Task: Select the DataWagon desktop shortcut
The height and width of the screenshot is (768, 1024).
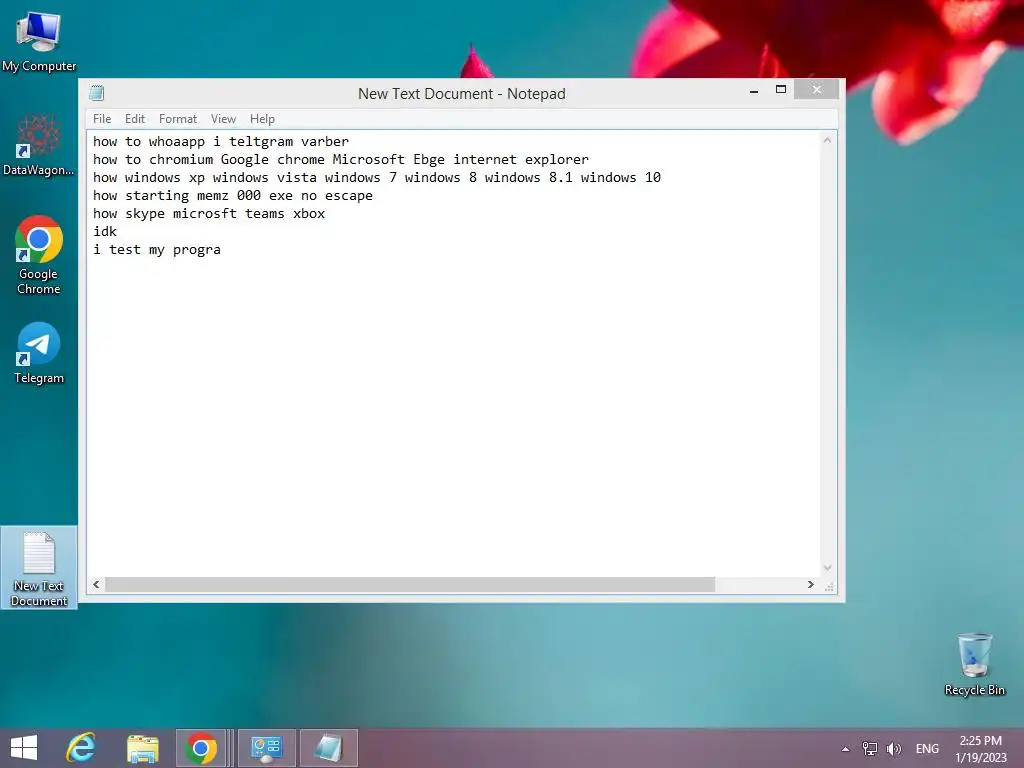Action: point(39,145)
